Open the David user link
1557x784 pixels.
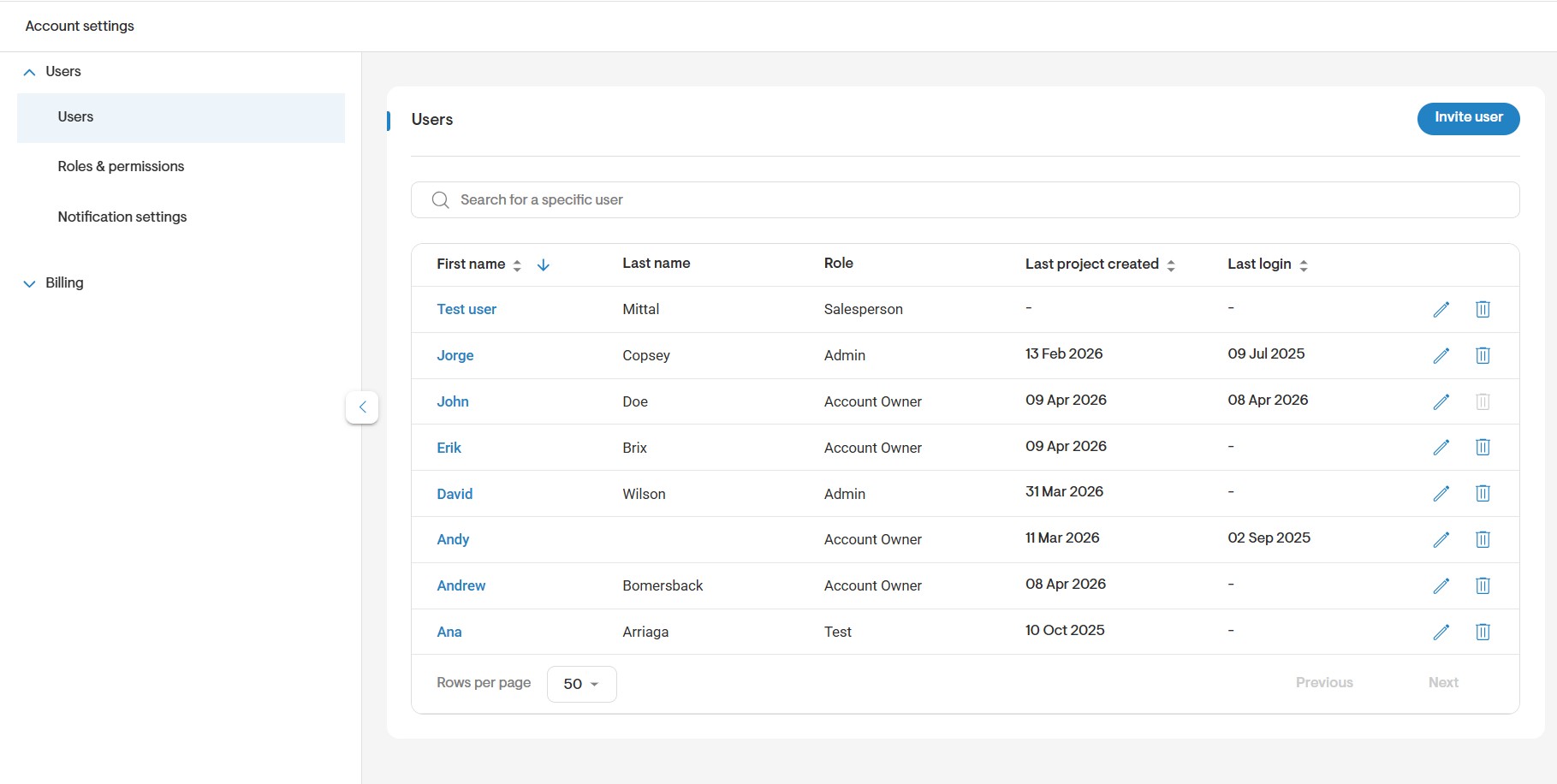click(455, 494)
